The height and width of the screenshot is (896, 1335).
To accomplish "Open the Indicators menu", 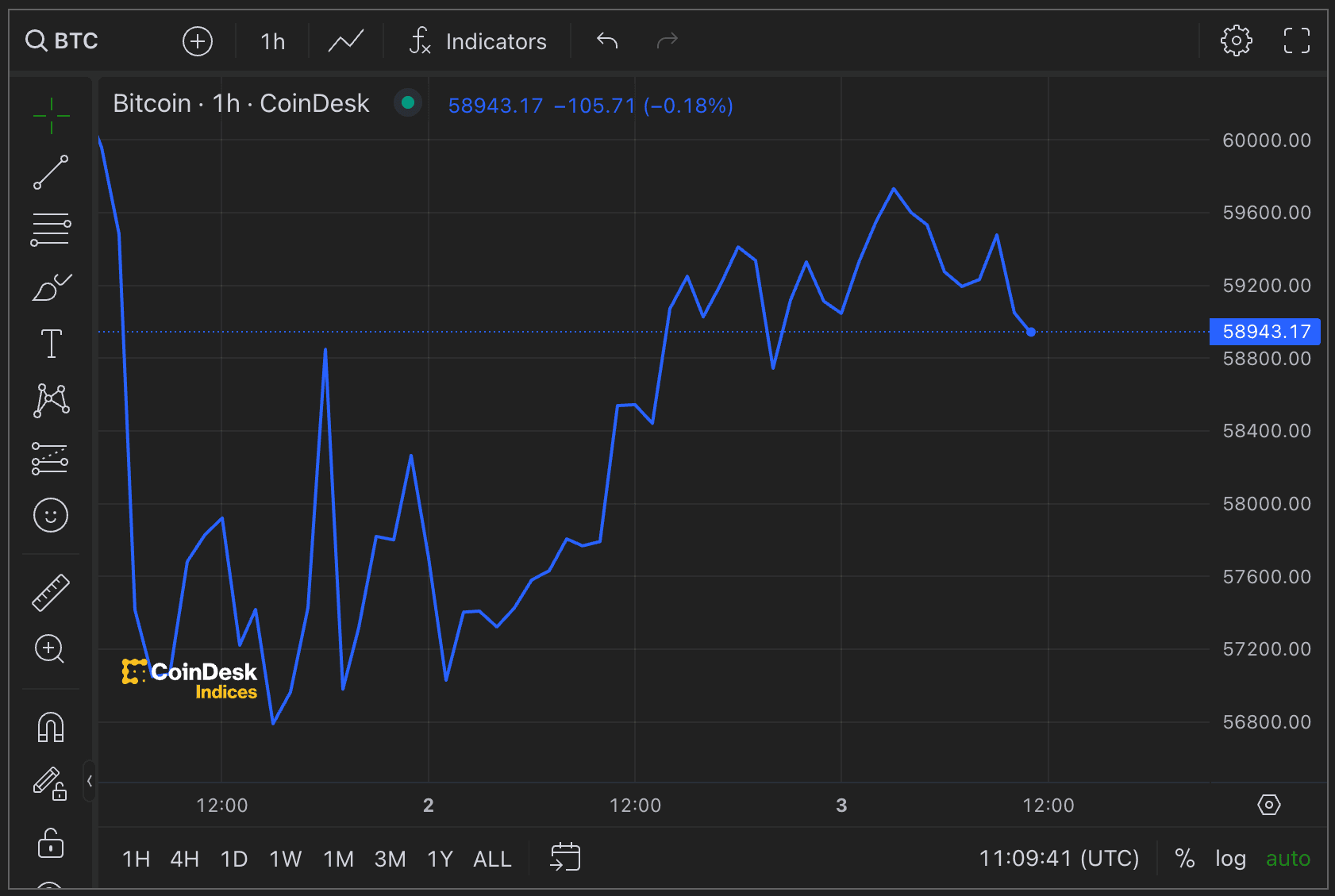I will pos(479,41).
